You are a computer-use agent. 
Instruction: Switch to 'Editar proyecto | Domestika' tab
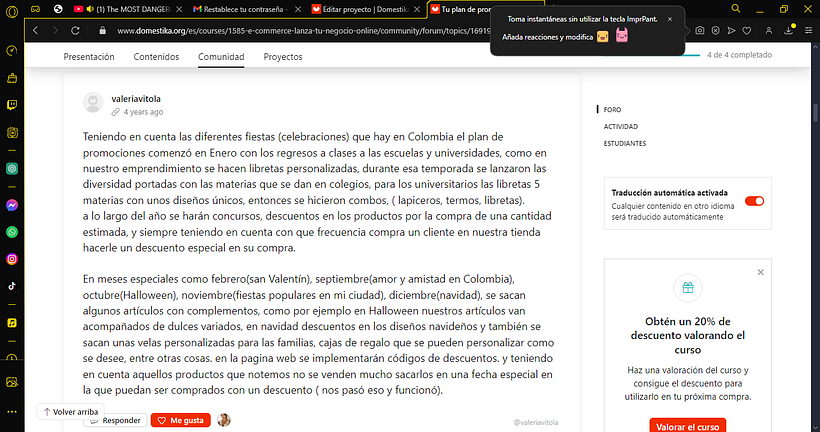(365, 9)
